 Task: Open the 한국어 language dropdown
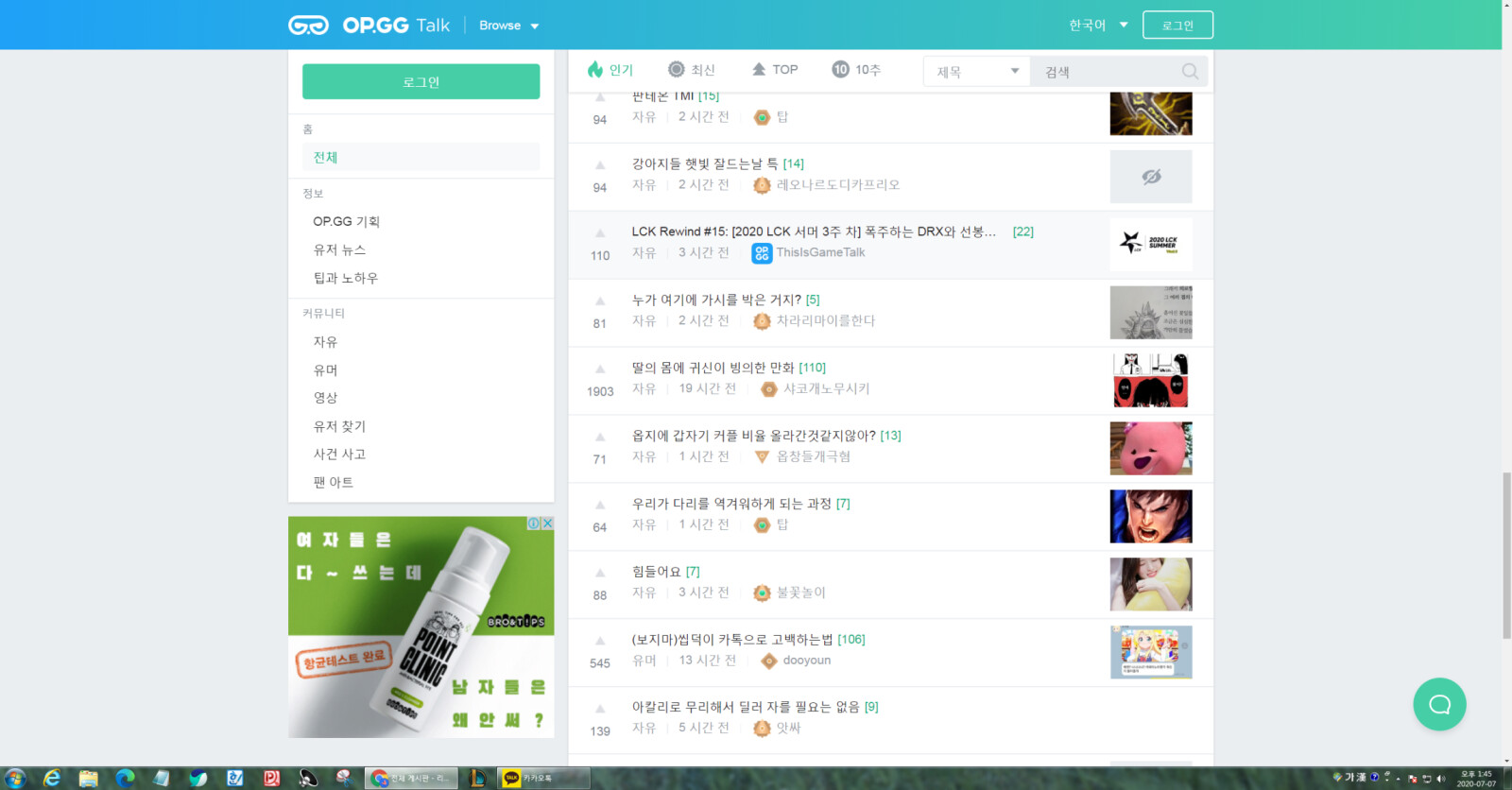[1098, 26]
